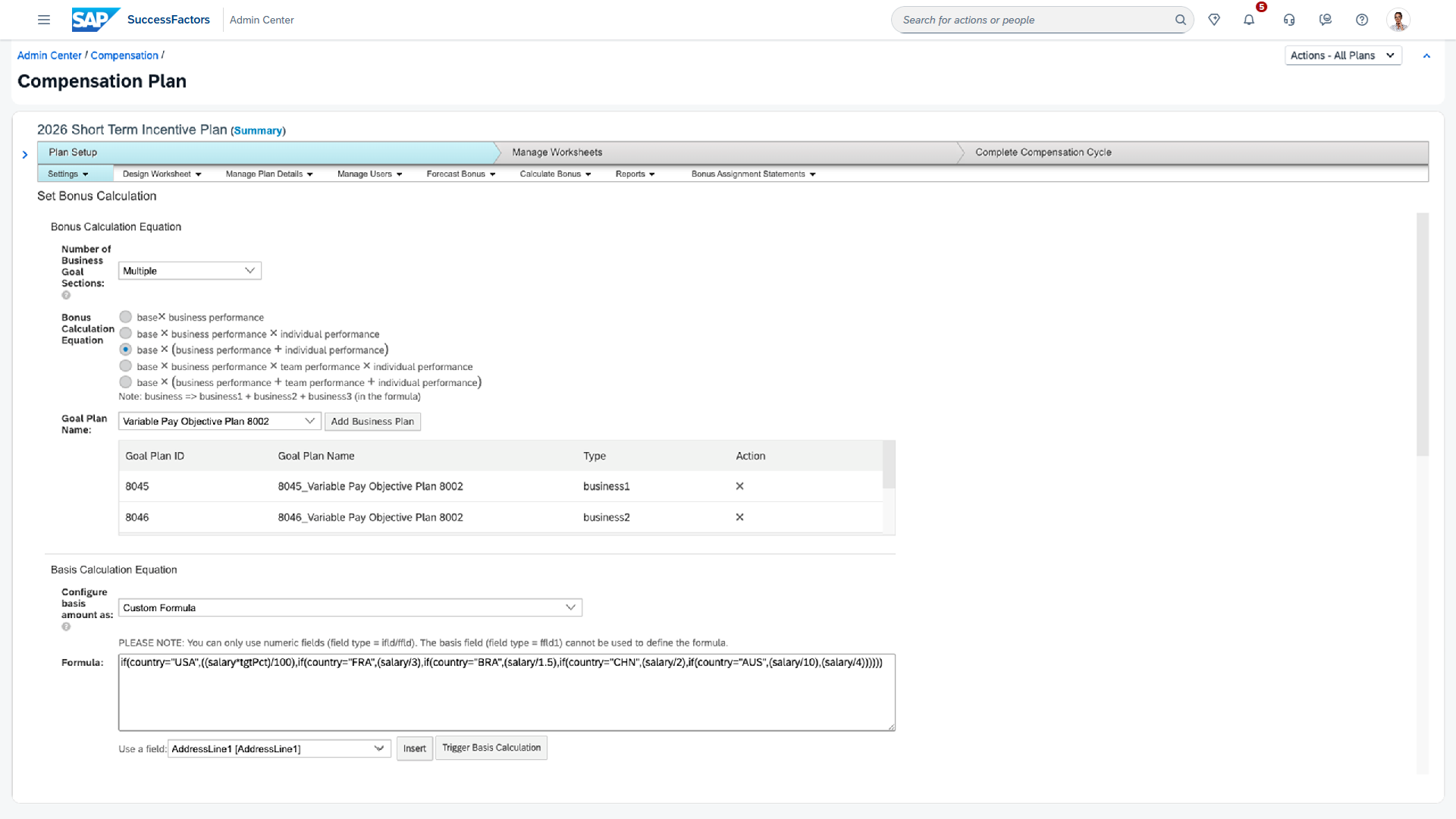
Task: Select base × (business + team + individual) equation
Action: tap(126, 382)
